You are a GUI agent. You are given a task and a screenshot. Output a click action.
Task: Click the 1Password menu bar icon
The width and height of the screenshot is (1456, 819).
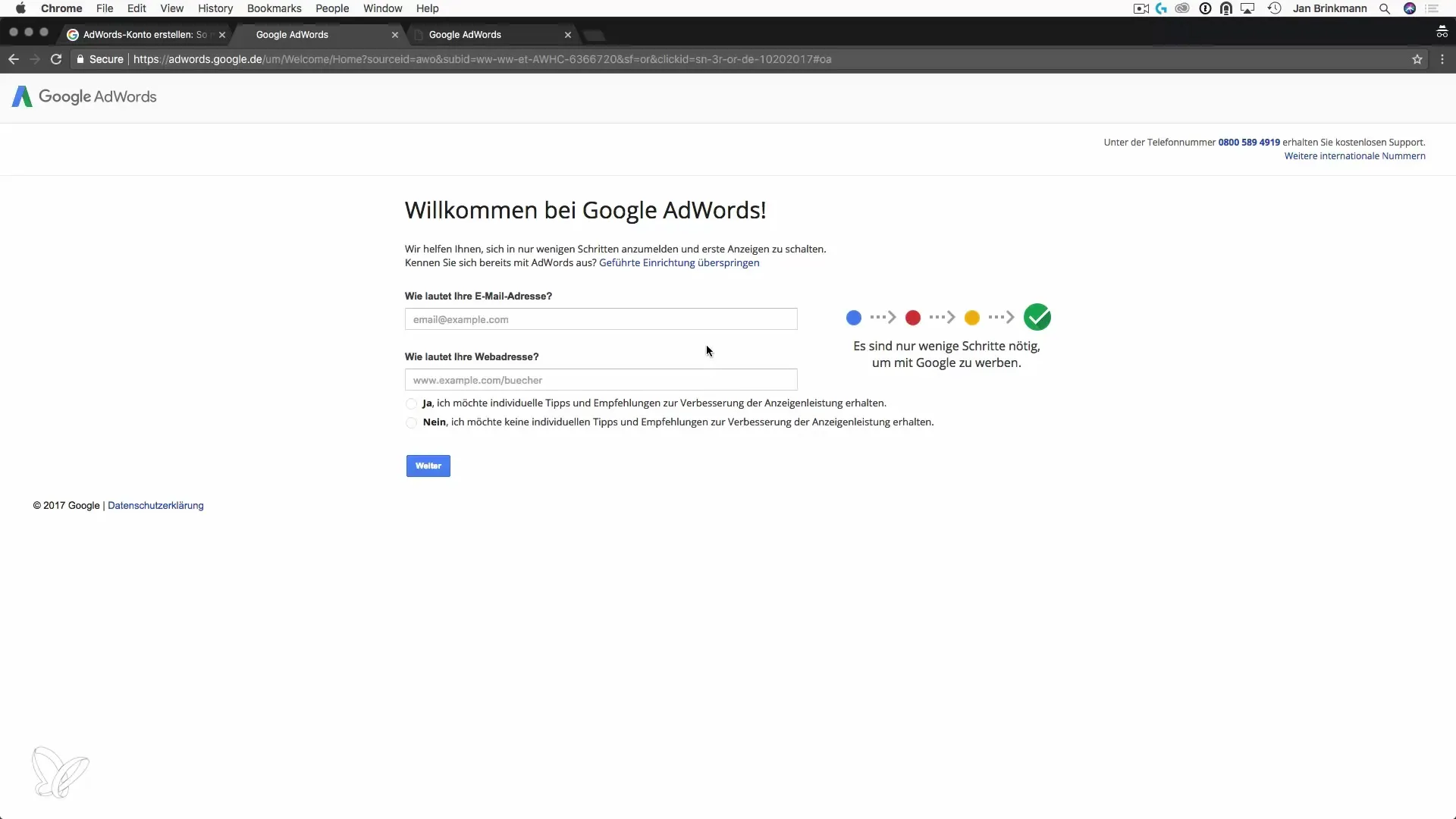1205,8
